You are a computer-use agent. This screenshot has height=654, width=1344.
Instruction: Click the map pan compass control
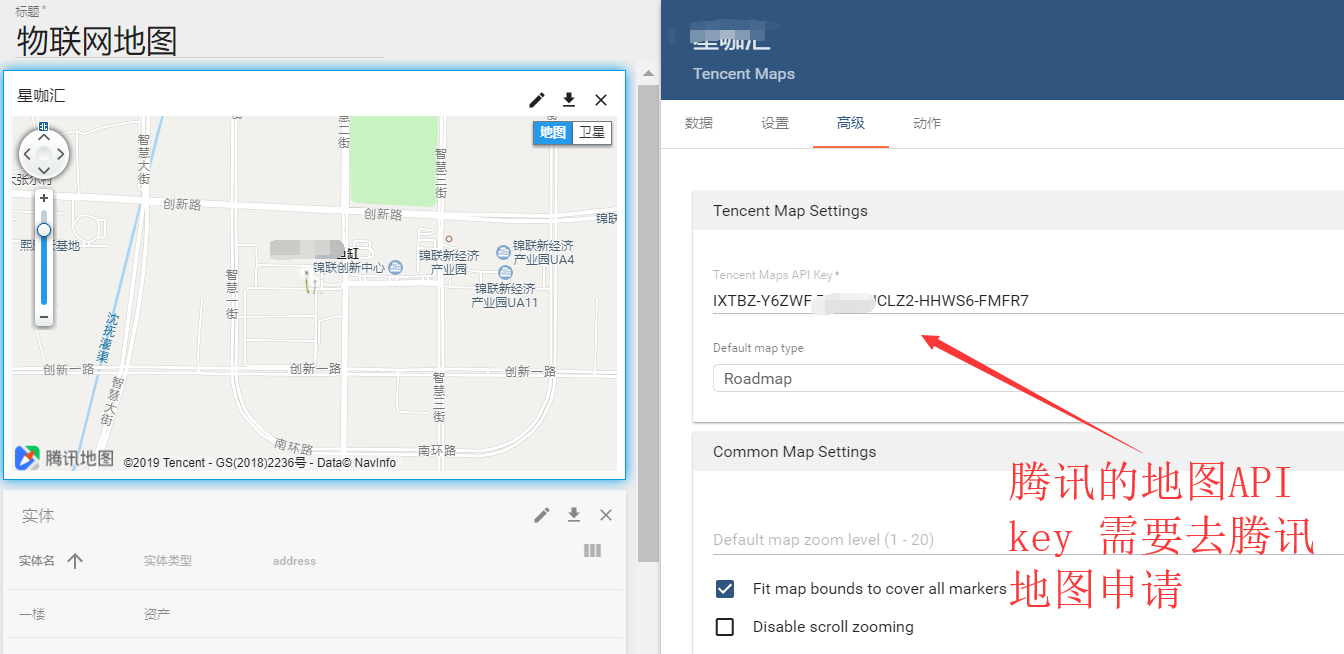click(x=43, y=152)
